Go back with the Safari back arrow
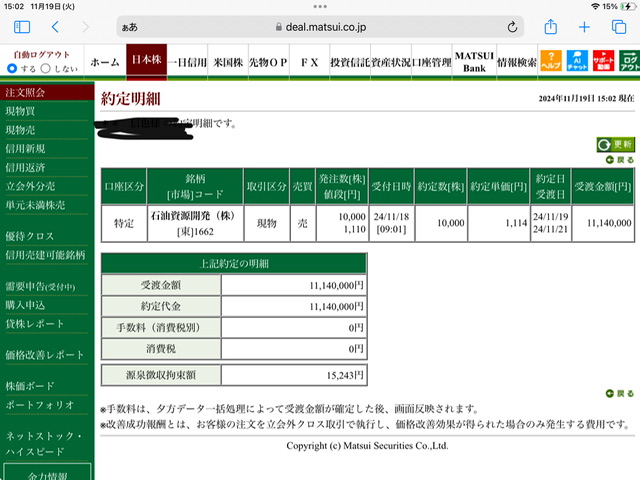 coord(56,27)
